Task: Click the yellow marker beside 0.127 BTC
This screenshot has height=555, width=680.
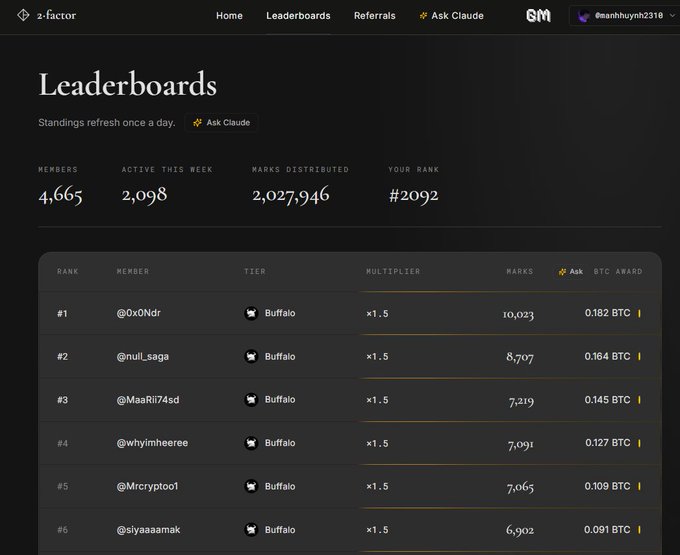Action: (x=639, y=443)
